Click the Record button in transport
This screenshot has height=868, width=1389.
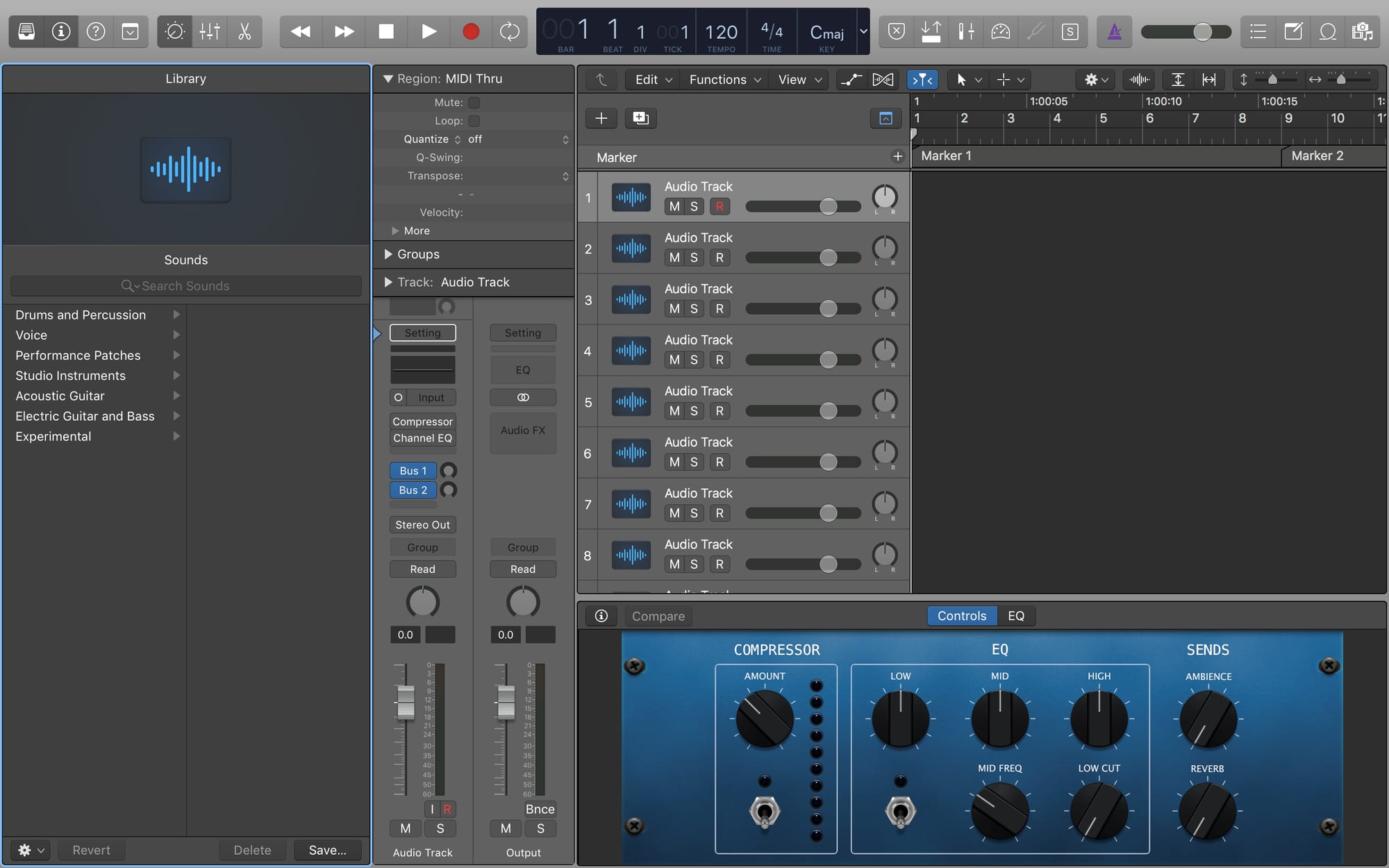(x=470, y=32)
